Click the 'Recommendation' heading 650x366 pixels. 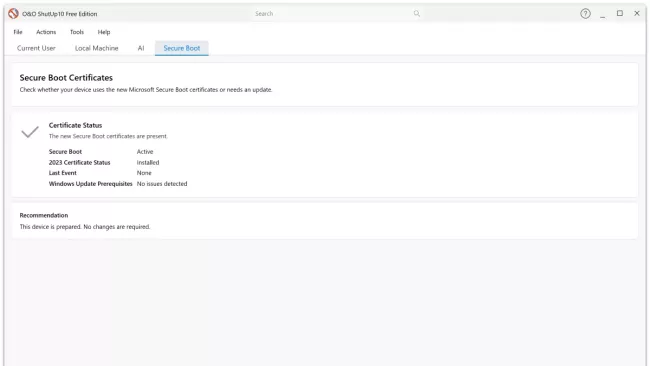coord(44,215)
